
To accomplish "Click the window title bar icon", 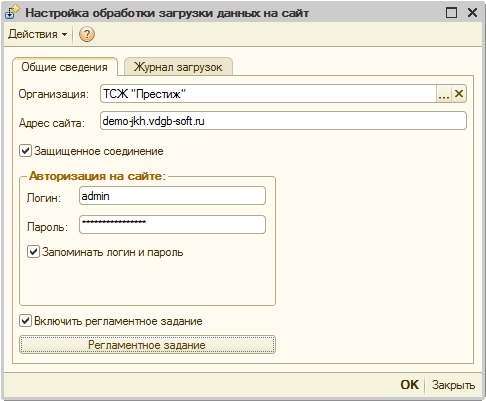I will click(12, 13).
